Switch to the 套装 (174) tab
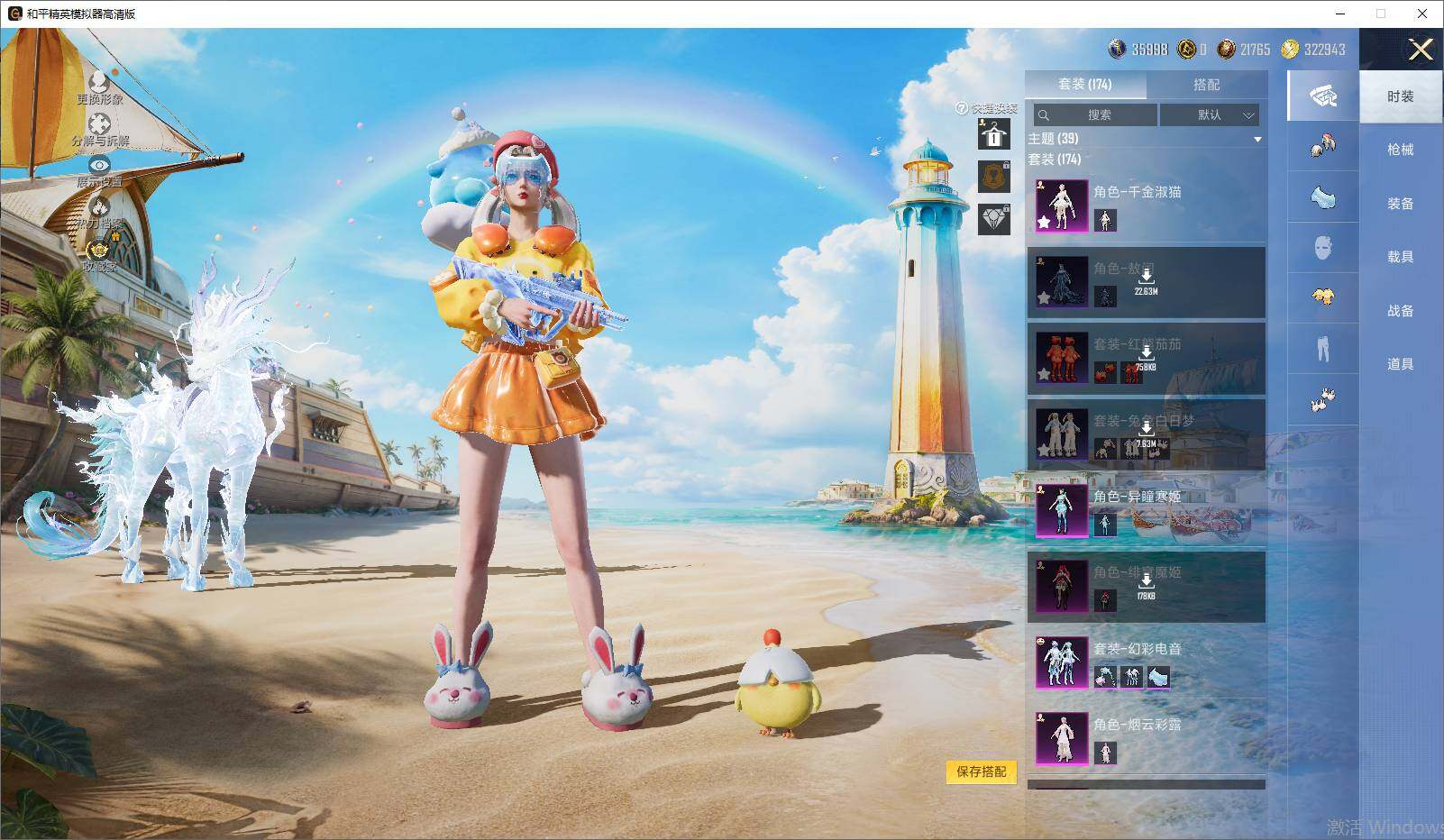This screenshot has height=840, width=1444. point(1085,85)
